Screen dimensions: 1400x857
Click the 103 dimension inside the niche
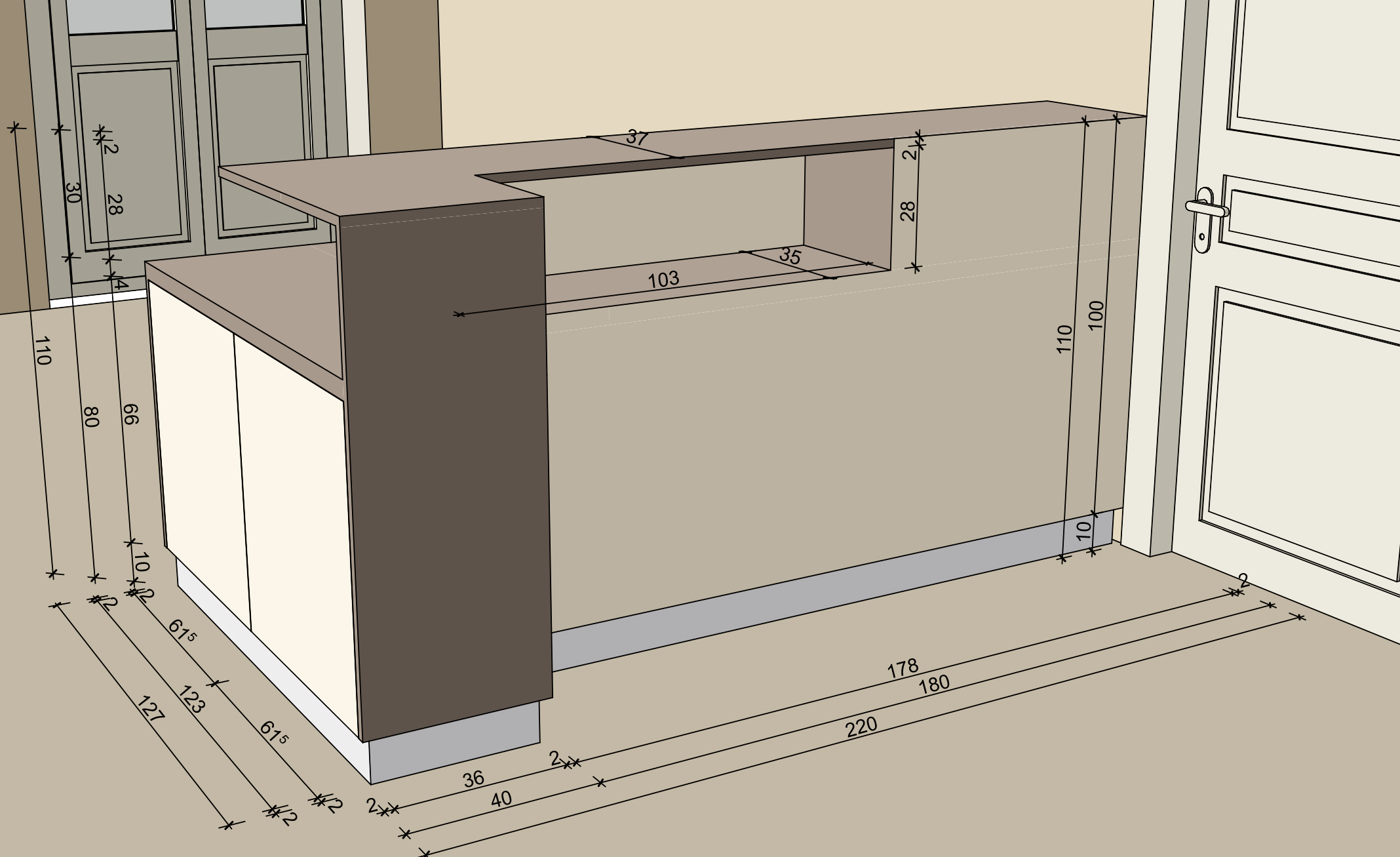point(663,280)
